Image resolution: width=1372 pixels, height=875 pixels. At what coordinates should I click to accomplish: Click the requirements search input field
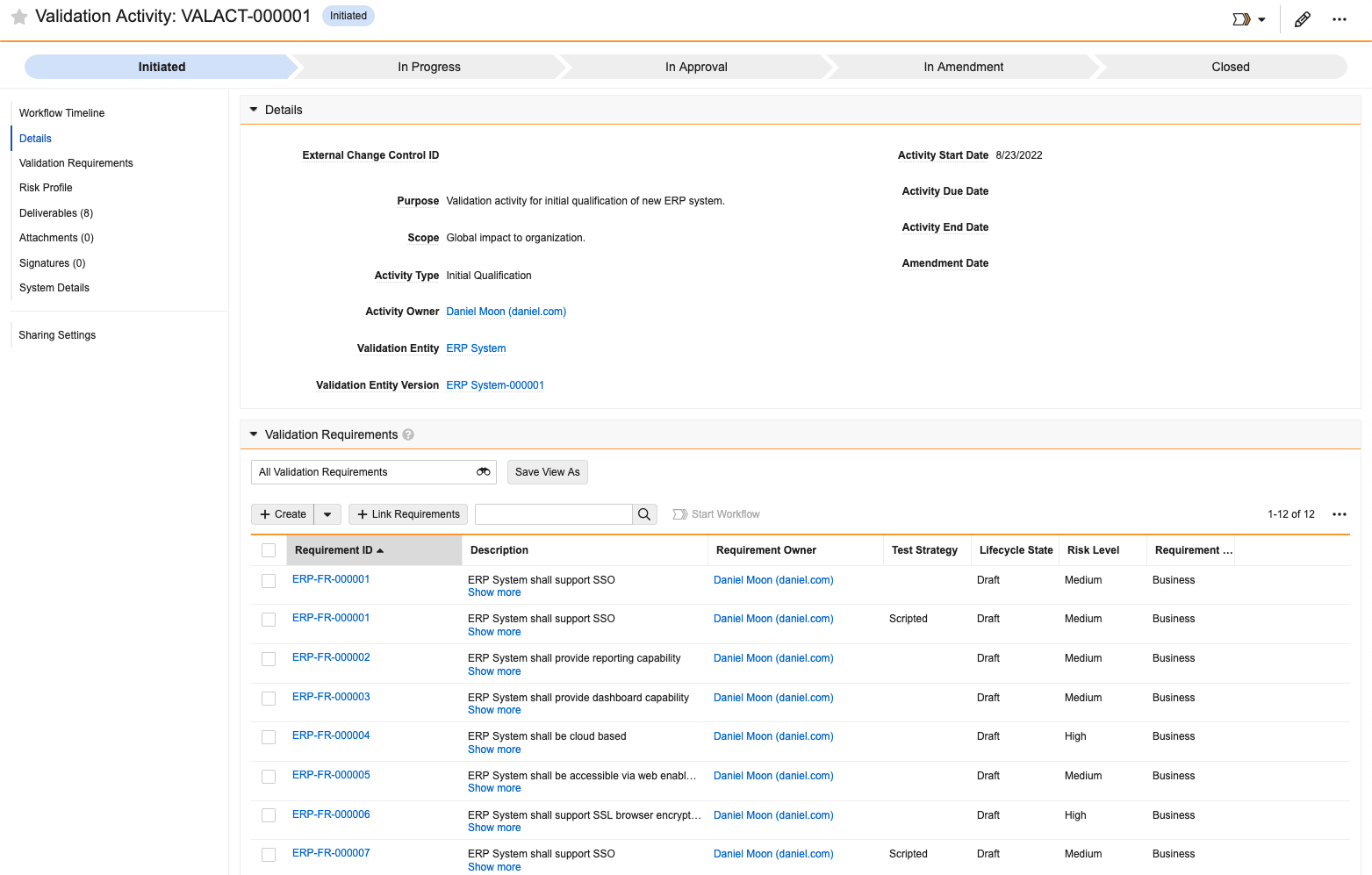tap(553, 514)
